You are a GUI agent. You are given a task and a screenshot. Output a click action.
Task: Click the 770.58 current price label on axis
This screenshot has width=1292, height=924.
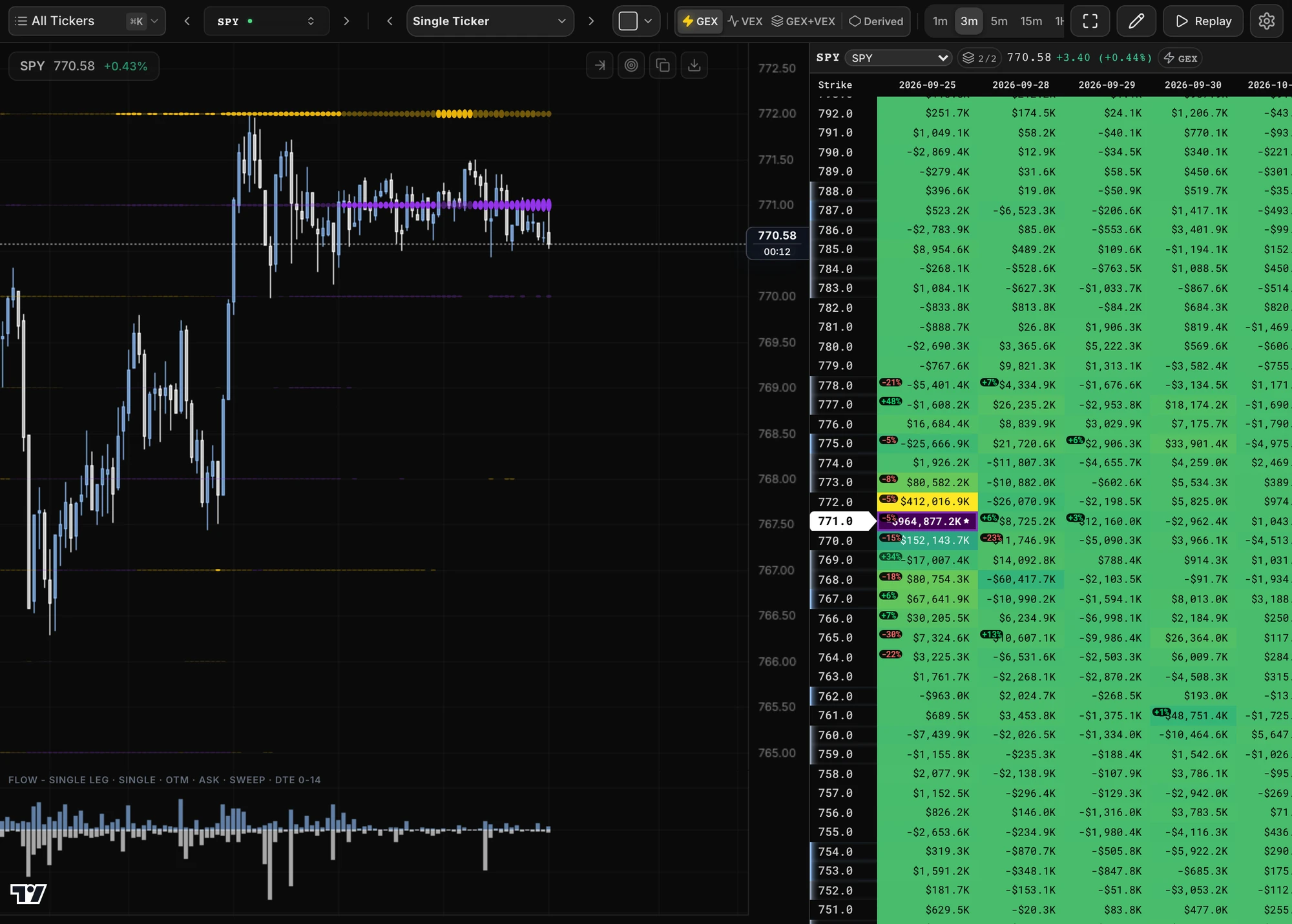point(777,243)
